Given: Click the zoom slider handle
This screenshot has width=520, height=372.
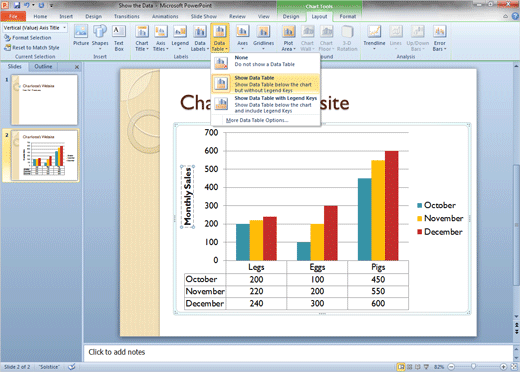Looking at the screenshot, I should 473,367.
